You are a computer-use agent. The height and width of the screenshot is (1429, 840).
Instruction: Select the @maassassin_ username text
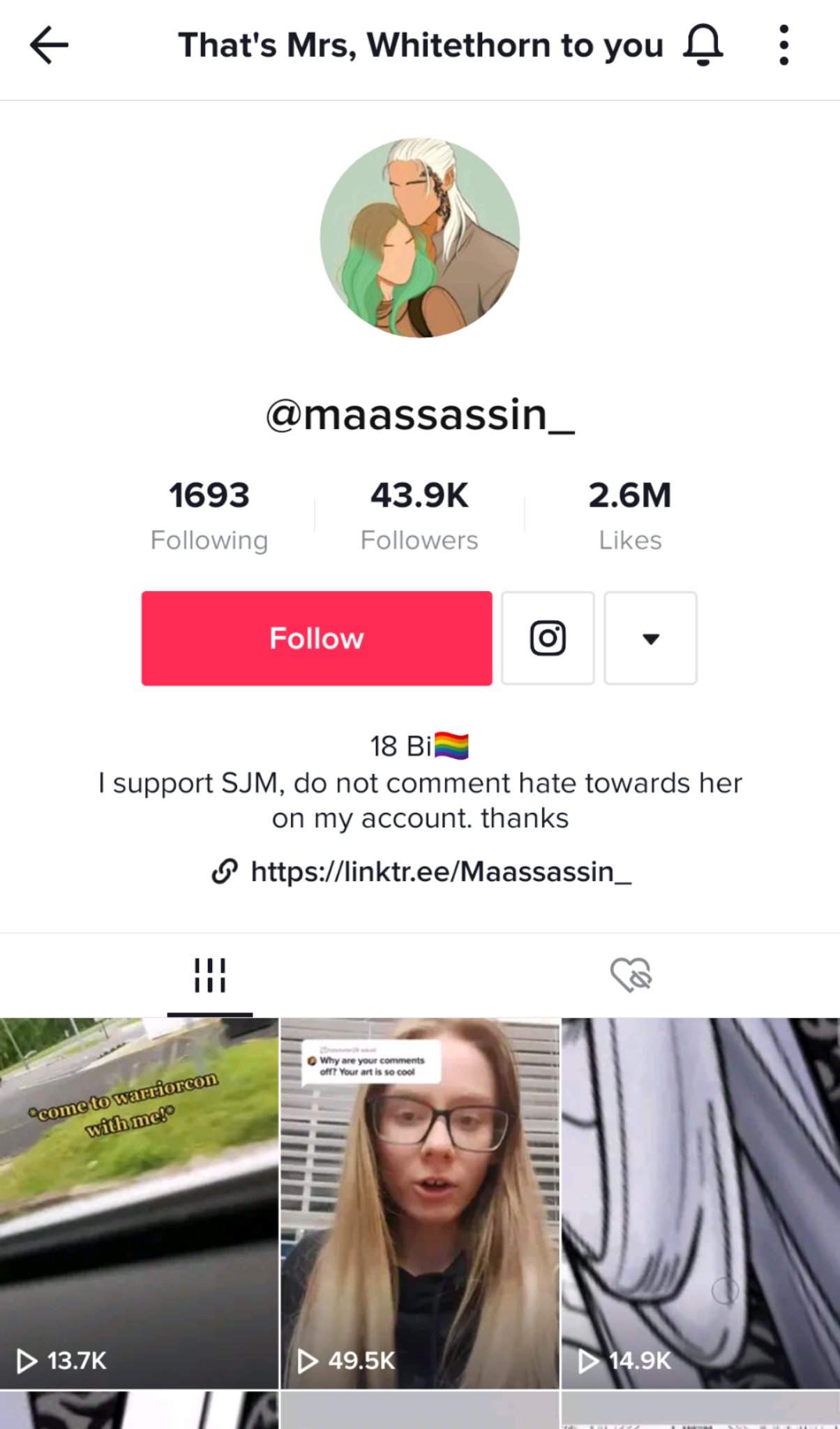coord(420,415)
